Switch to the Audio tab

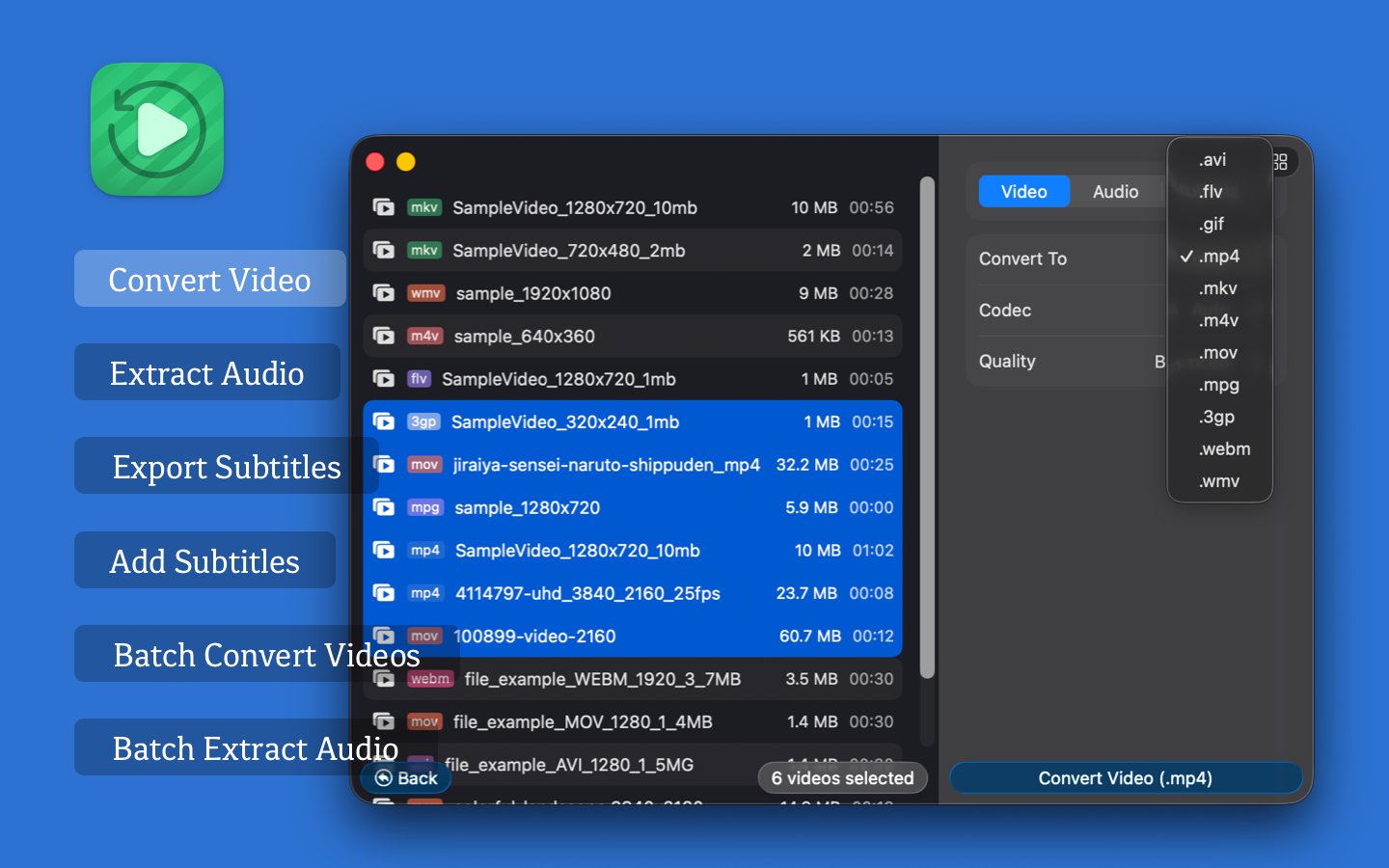[1115, 192]
